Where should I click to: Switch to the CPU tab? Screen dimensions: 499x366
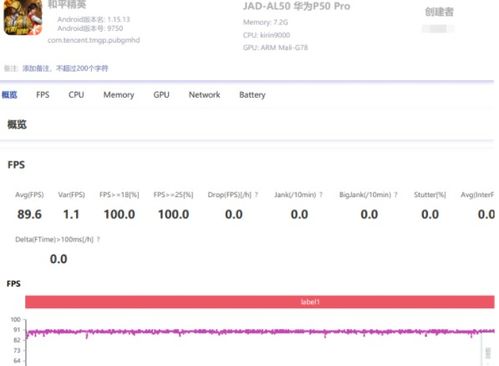(x=76, y=95)
